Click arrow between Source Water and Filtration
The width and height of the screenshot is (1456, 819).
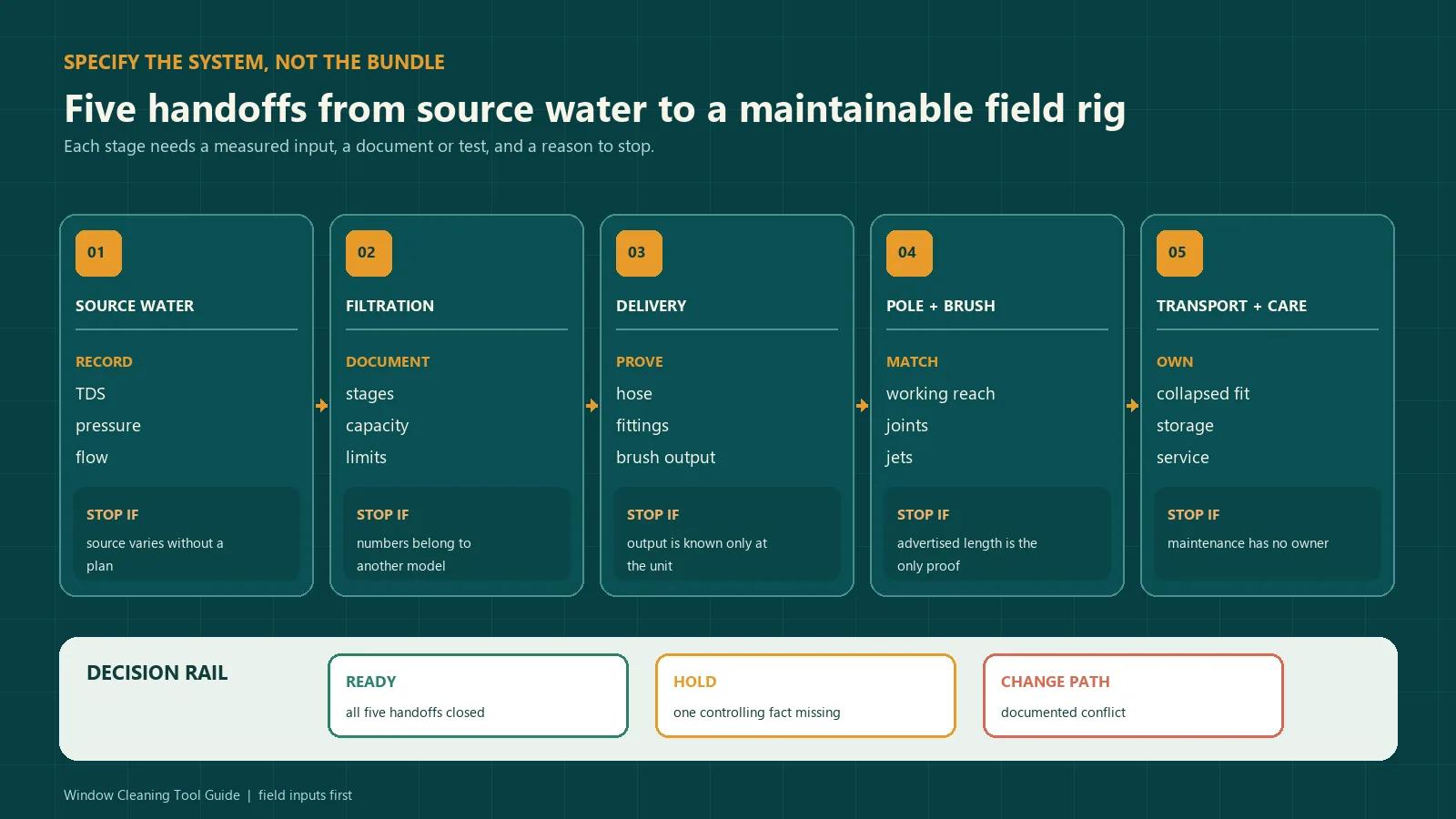point(321,406)
